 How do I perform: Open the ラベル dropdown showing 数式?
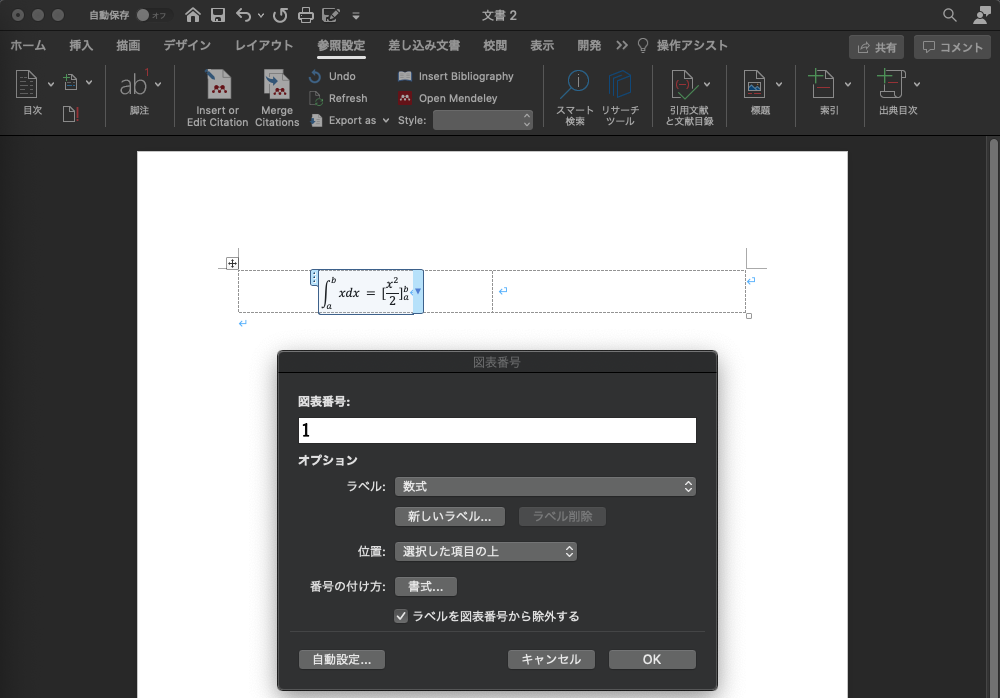[545, 486]
